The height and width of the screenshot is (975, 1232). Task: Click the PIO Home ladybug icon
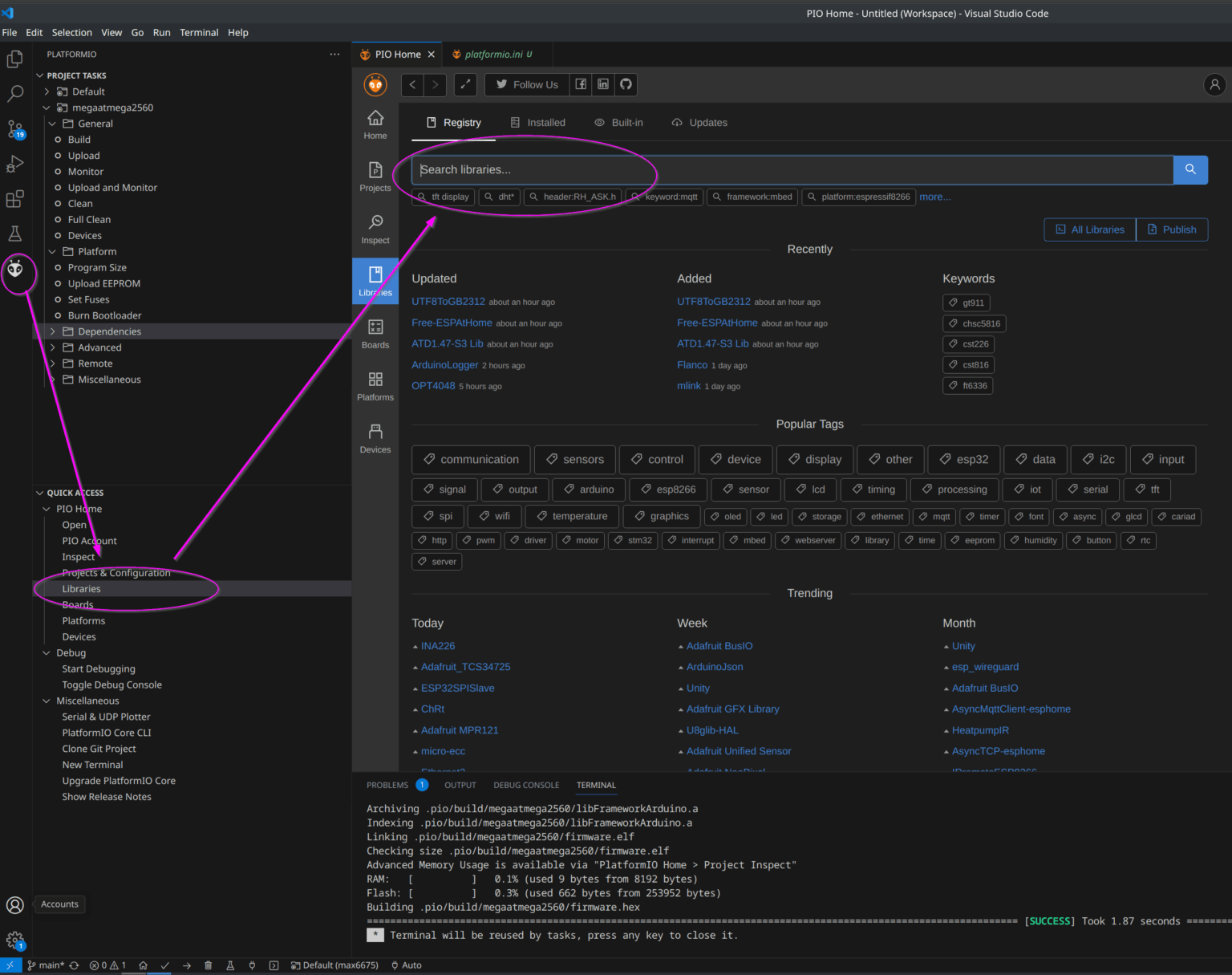(375, 84)
